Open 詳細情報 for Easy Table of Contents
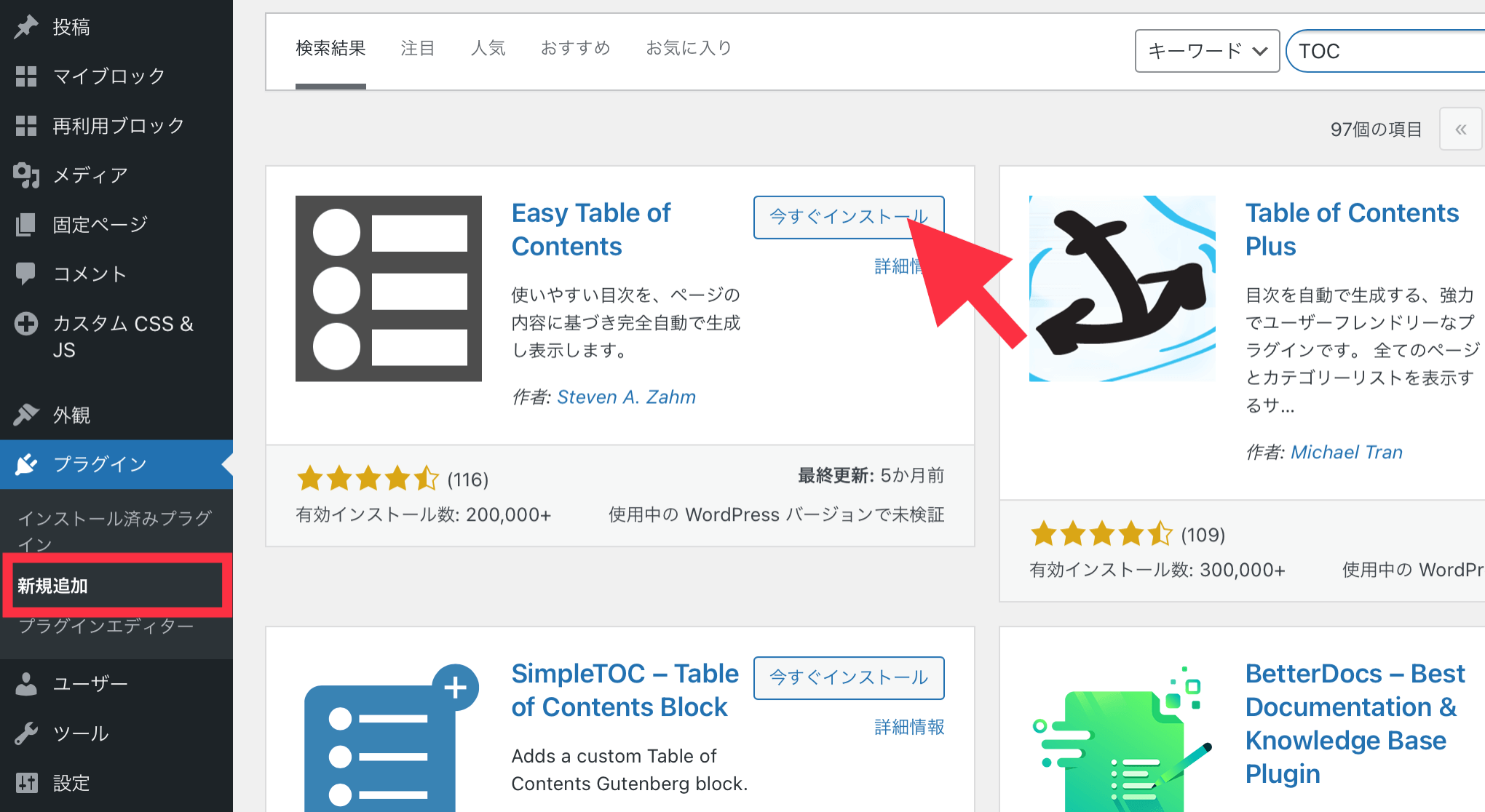 tap(898, 266)
